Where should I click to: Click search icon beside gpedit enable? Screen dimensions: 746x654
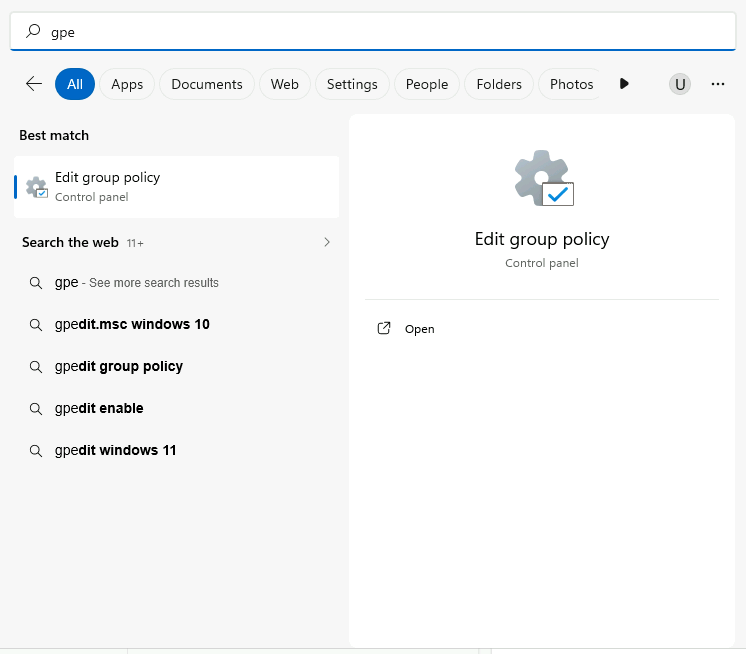point(36,409)
